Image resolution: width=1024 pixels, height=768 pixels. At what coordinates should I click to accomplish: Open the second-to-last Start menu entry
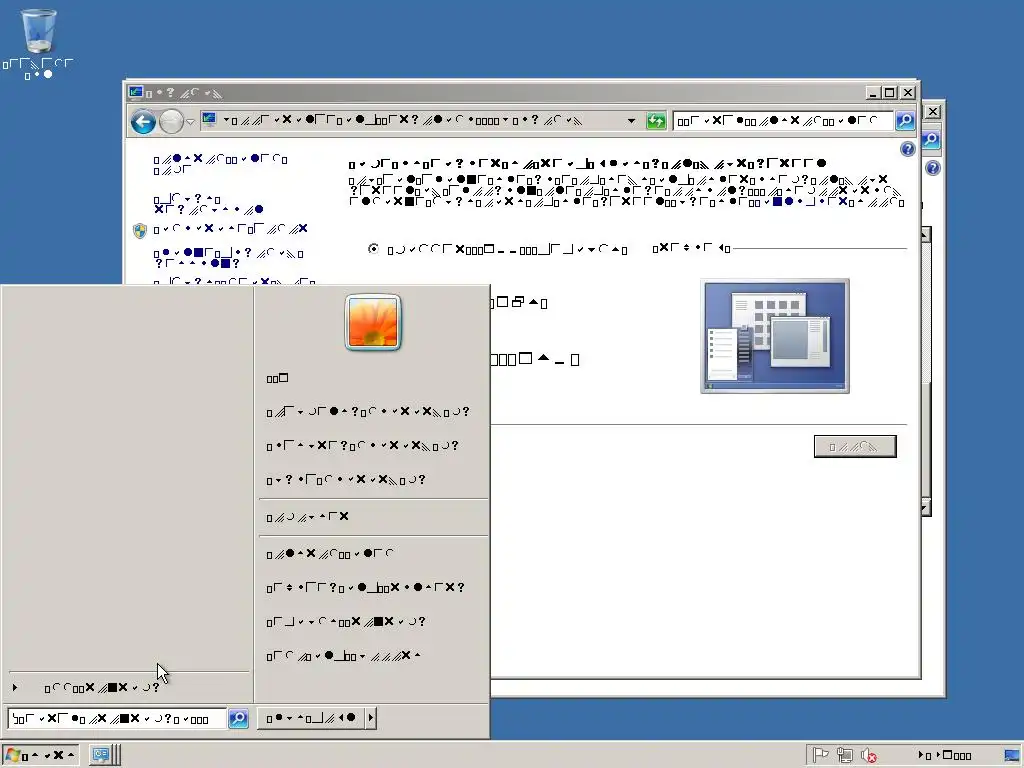point(346,622)
